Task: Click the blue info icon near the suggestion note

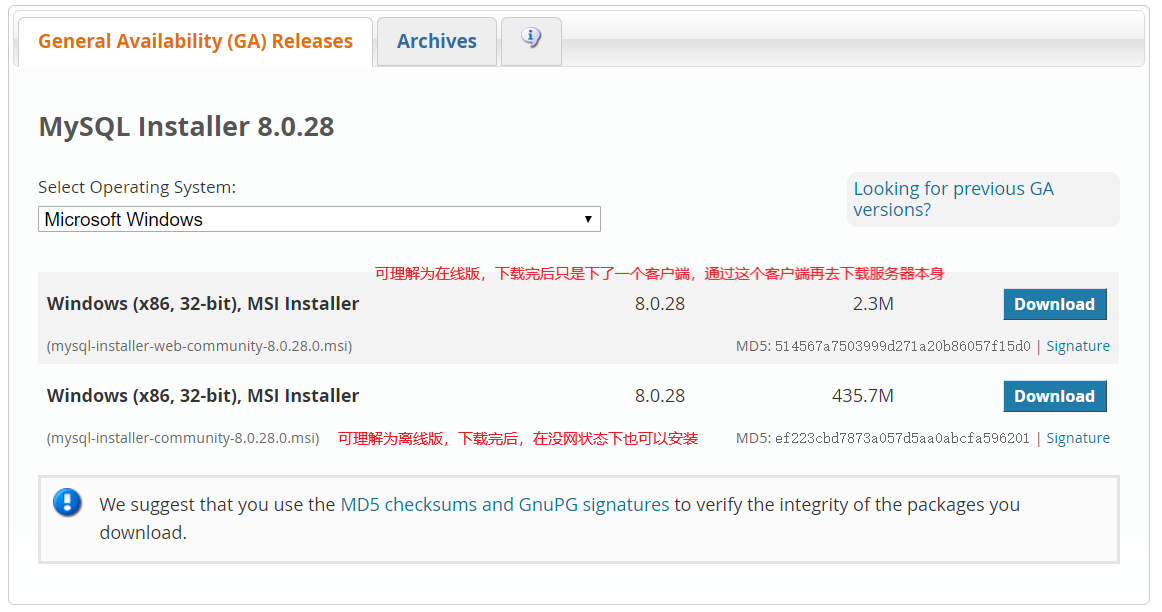Action: pyautogui.click(x=67, y=503)
